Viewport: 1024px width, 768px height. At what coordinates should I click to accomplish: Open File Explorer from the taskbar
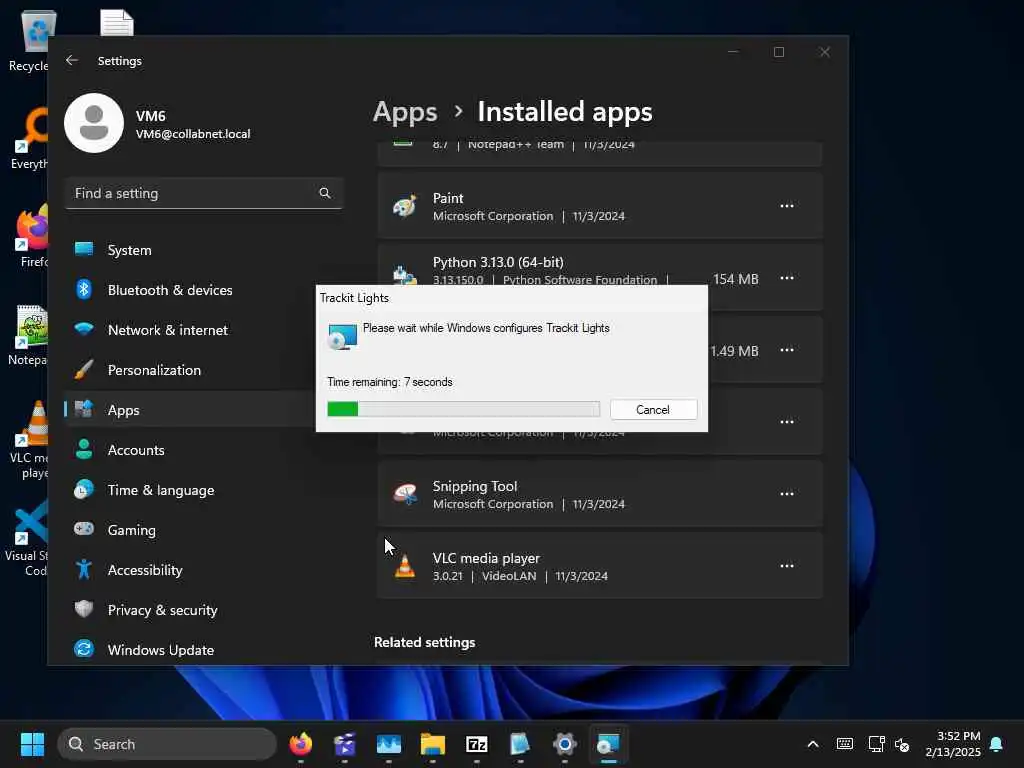pos(432,744)
